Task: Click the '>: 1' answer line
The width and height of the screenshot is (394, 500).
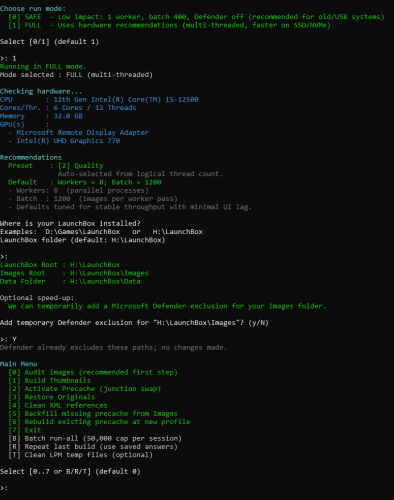Action: 8,58
